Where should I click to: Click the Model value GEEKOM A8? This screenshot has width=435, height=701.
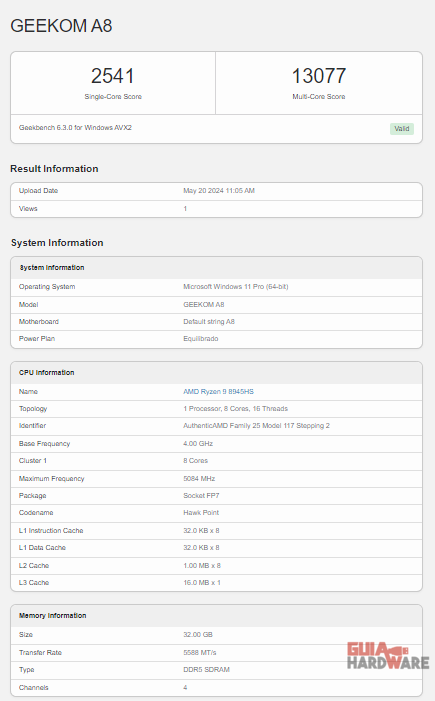pyautogui.click(x=204, y=304)
